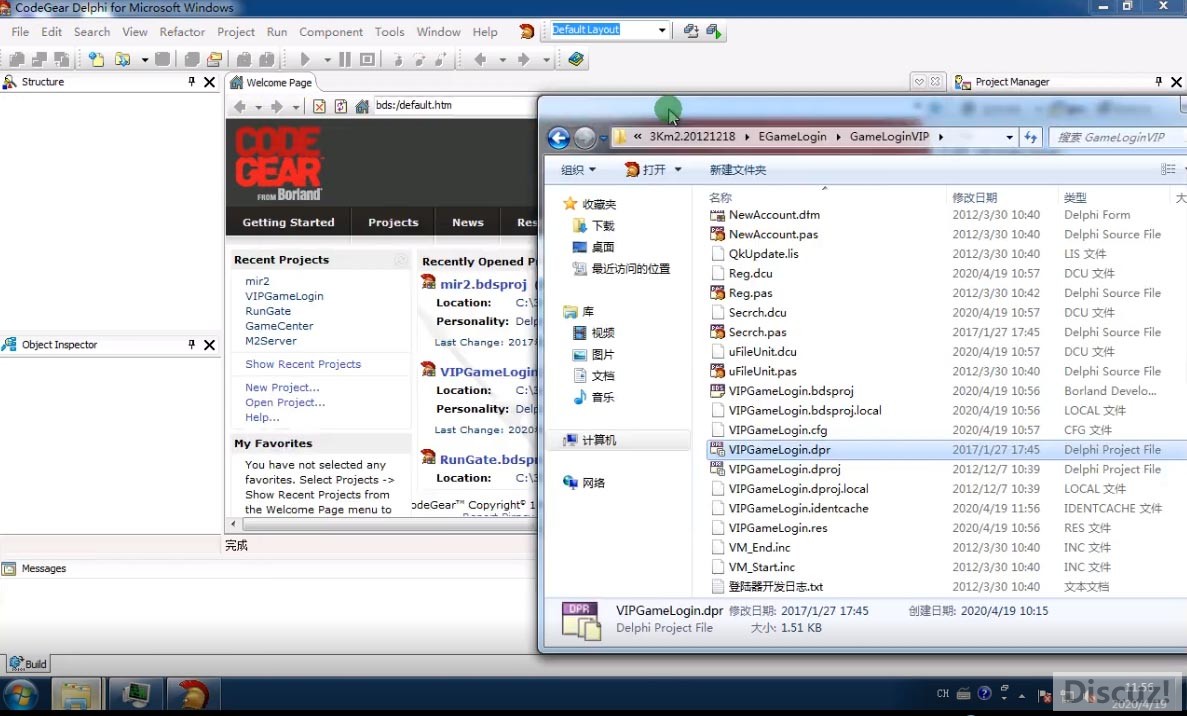This screenshot has height=716, width=1187.
Task: Open the Open file toolbar dropdown arrow
Action: click(x=144, y=60)
